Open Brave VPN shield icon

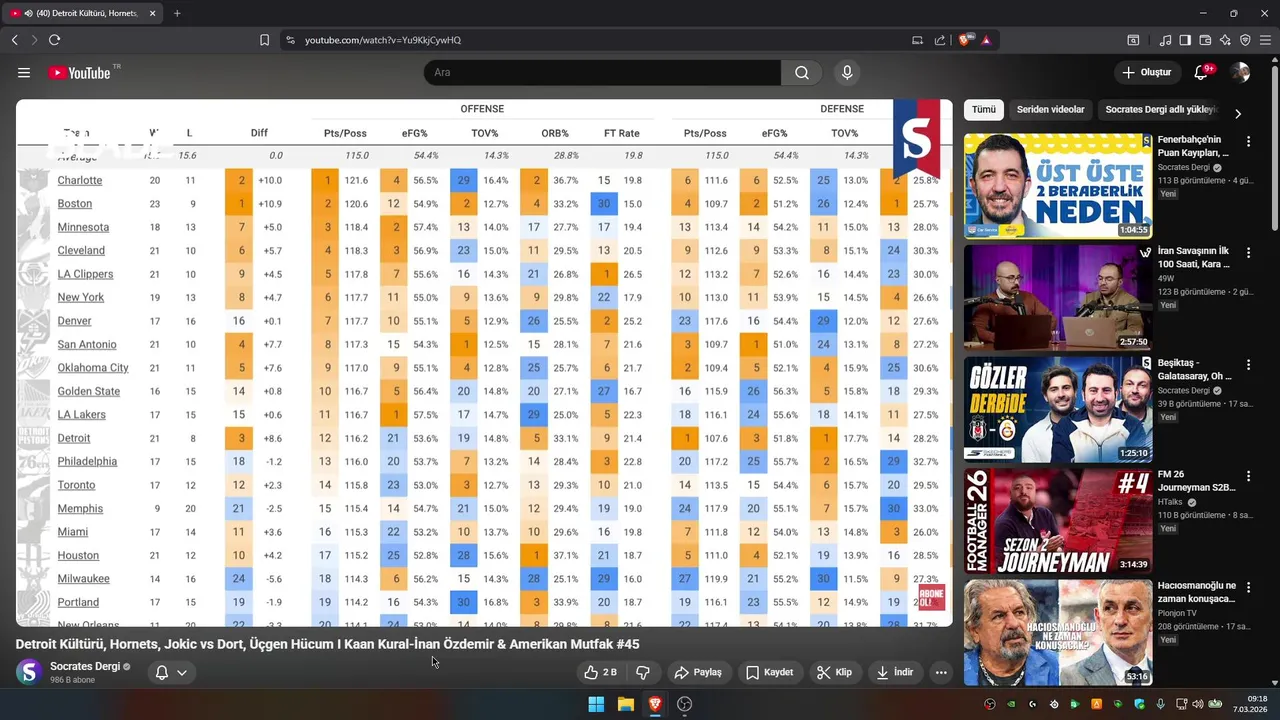point(1245,40)
